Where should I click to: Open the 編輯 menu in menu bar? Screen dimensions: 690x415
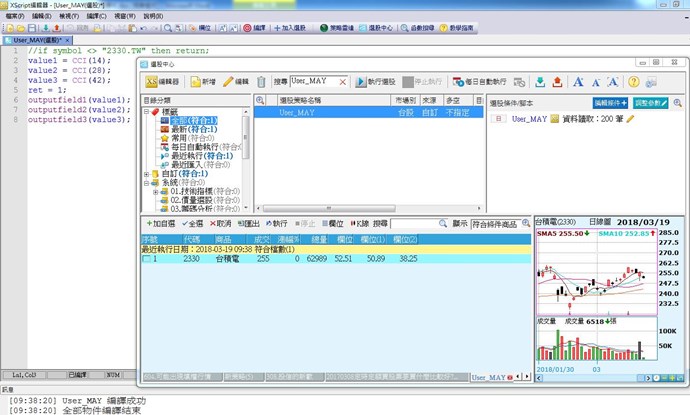[x=43, y=17]
